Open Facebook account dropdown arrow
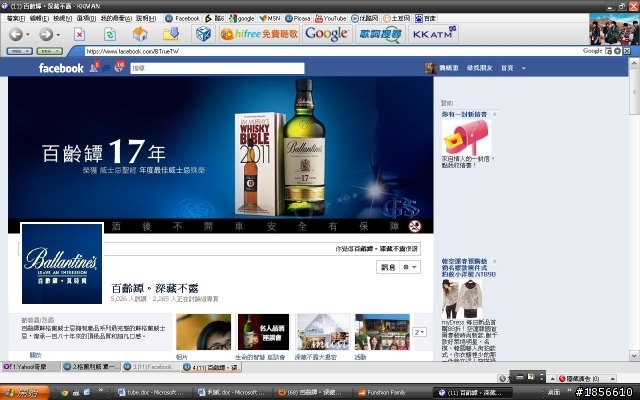 [524, 69]
